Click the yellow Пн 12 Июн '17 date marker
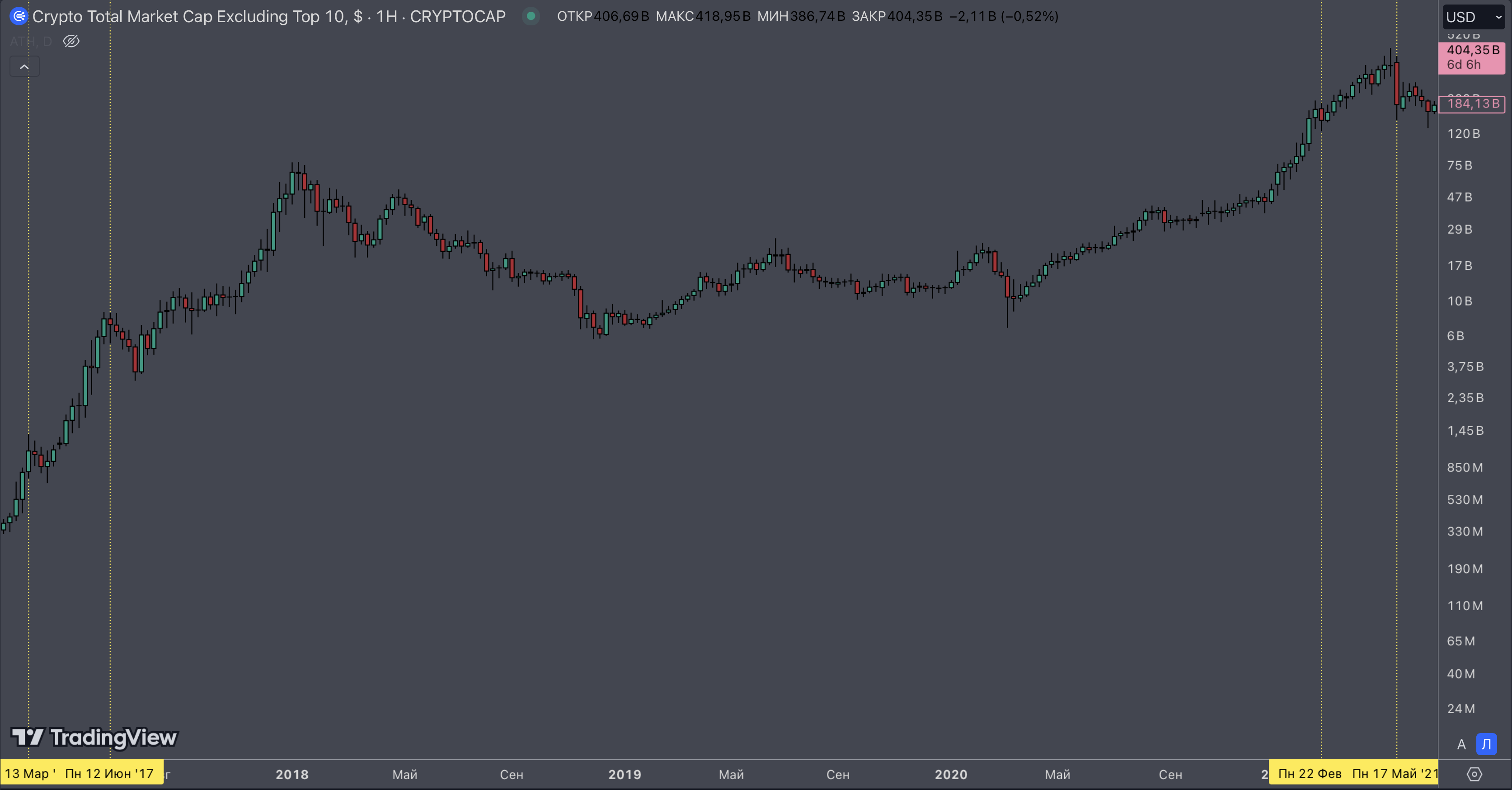This screenshot has width=1512, height=790. pos(109,774)
